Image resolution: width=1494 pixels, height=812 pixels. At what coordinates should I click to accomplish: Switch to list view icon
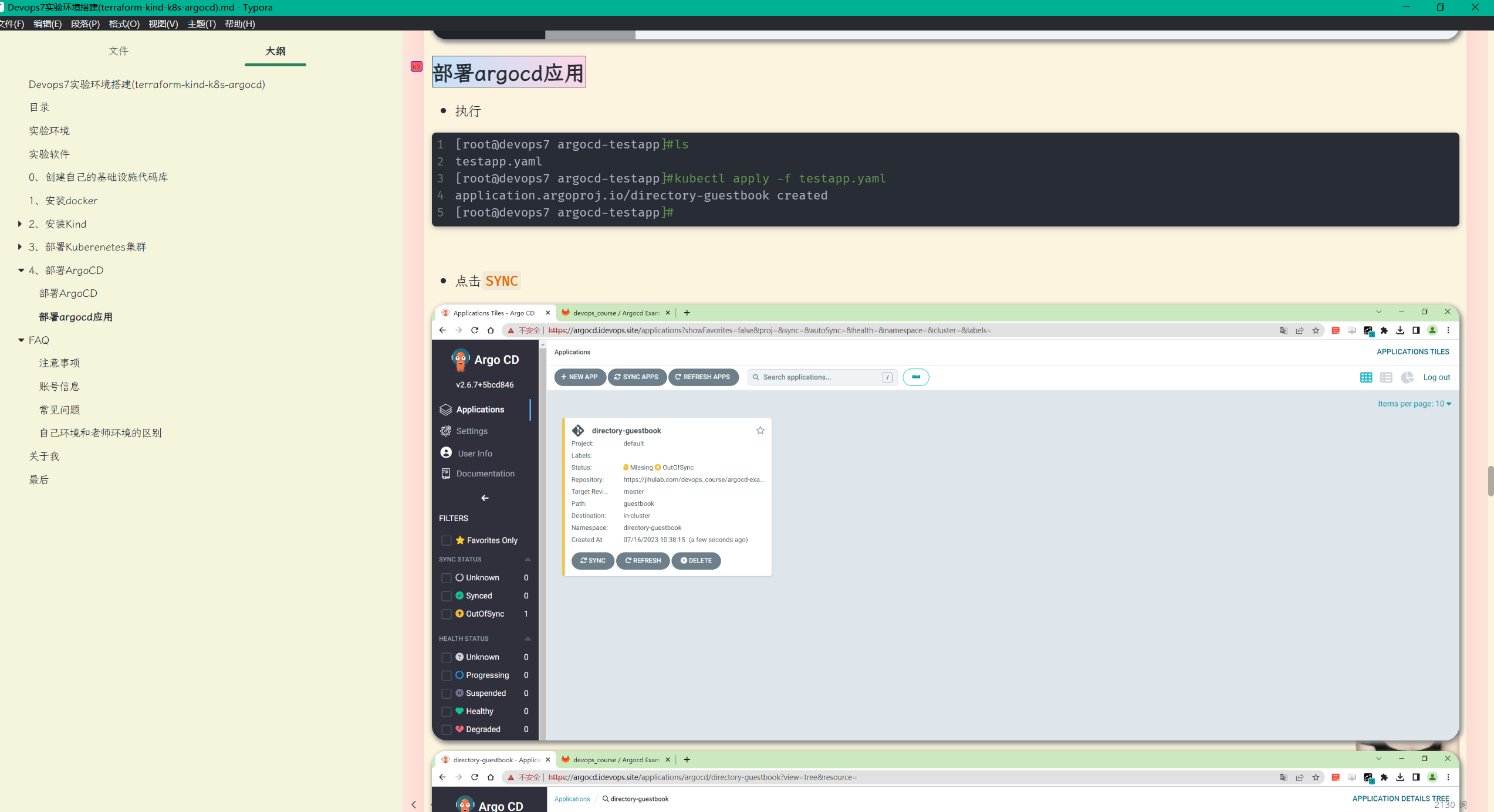[x=1386, y=377]
